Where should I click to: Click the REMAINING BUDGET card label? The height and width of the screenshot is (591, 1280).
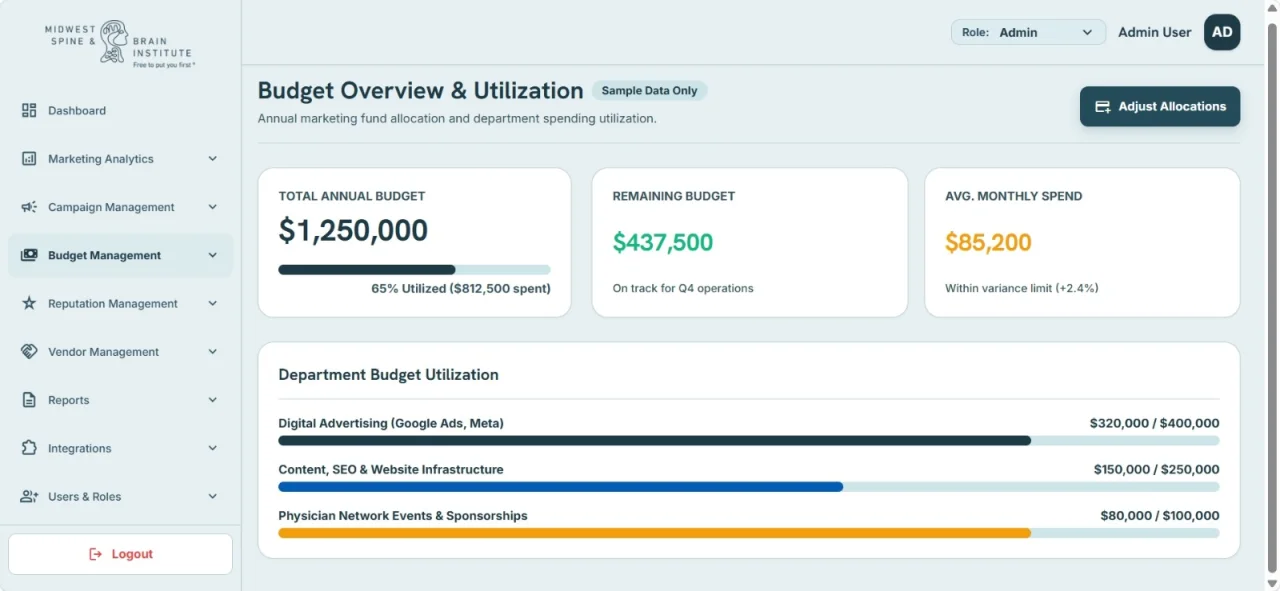[674, 196]
